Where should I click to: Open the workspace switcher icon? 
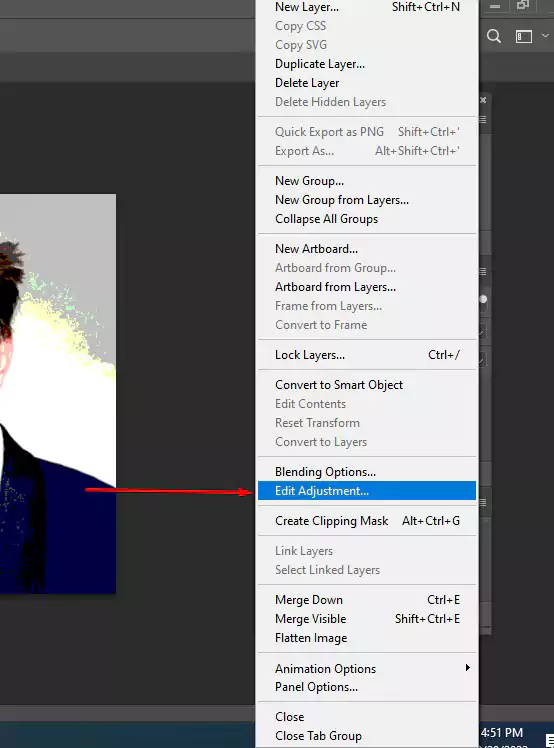tap(523, 36)
